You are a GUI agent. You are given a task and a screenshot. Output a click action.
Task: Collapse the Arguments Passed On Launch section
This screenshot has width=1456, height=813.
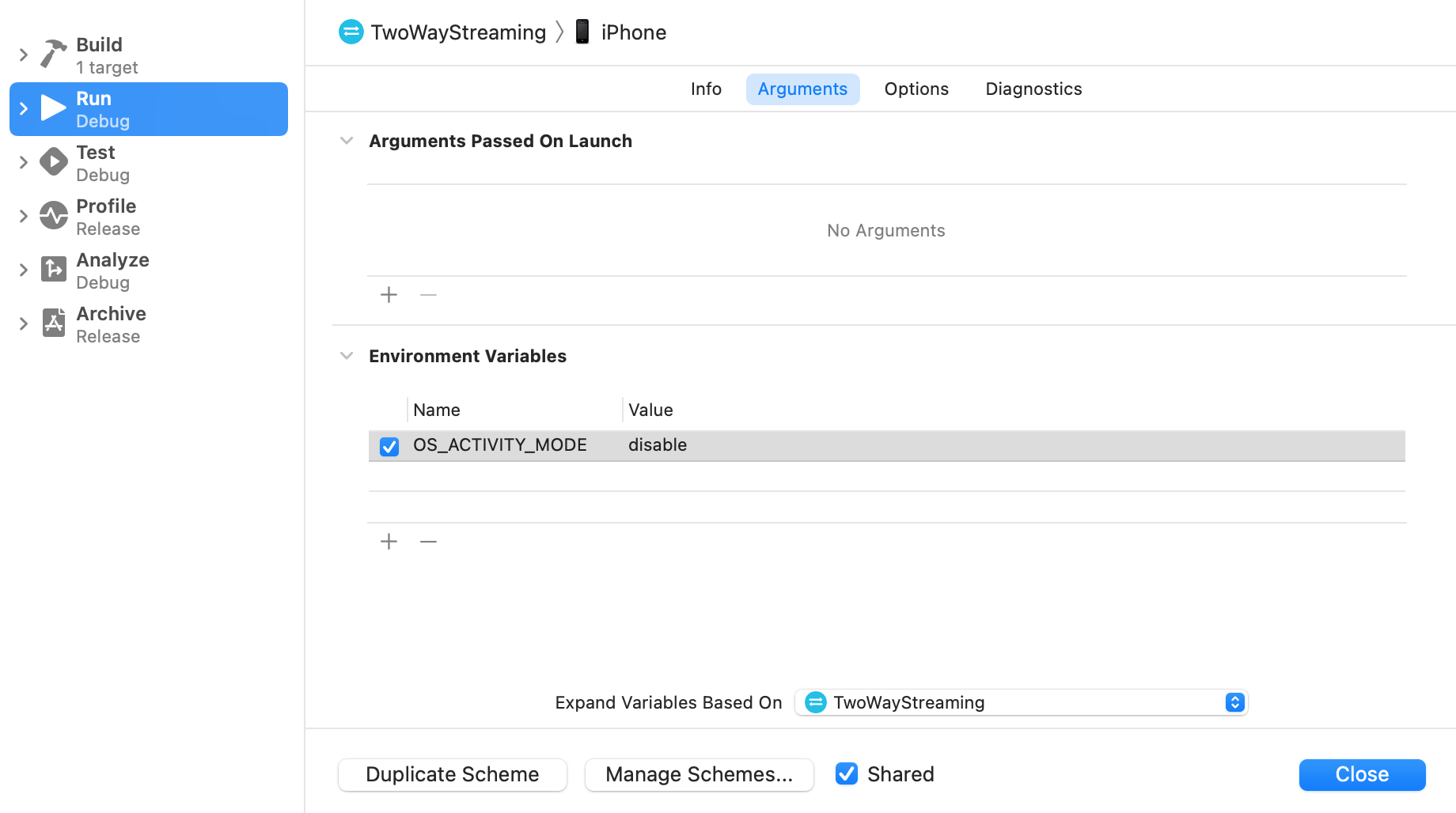(347, 142)
